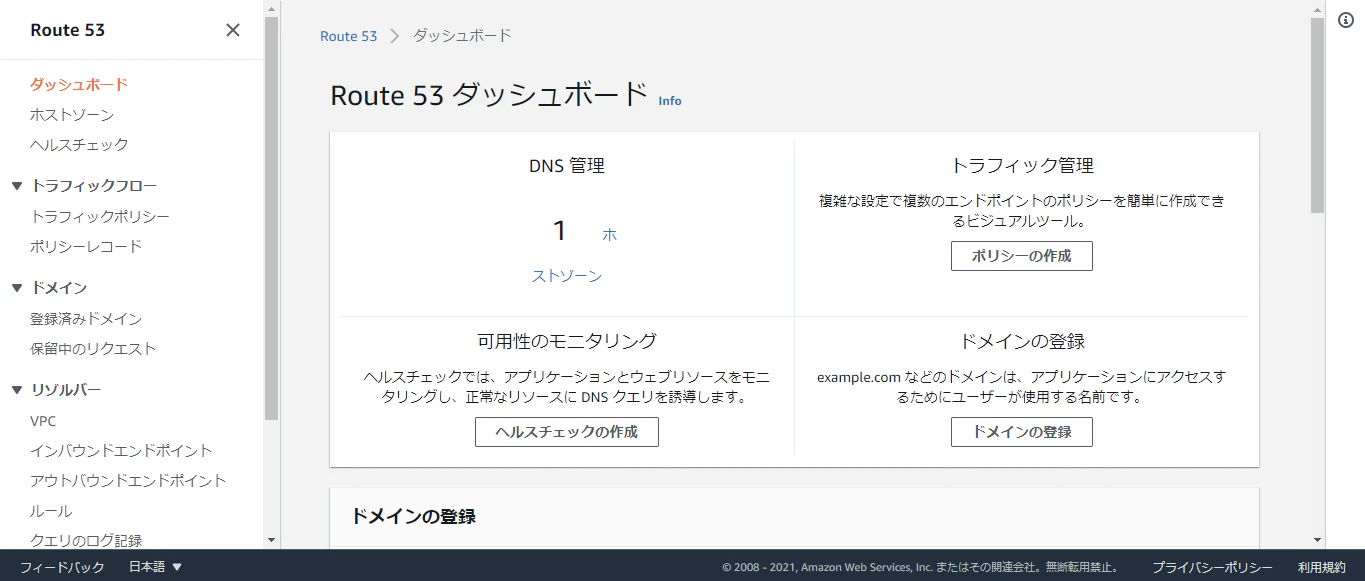The height and width of the screenshot is (581, 1365).
Task: Open アウトバウンドエンドポイント in the sidebar
Action: (128, 481)
